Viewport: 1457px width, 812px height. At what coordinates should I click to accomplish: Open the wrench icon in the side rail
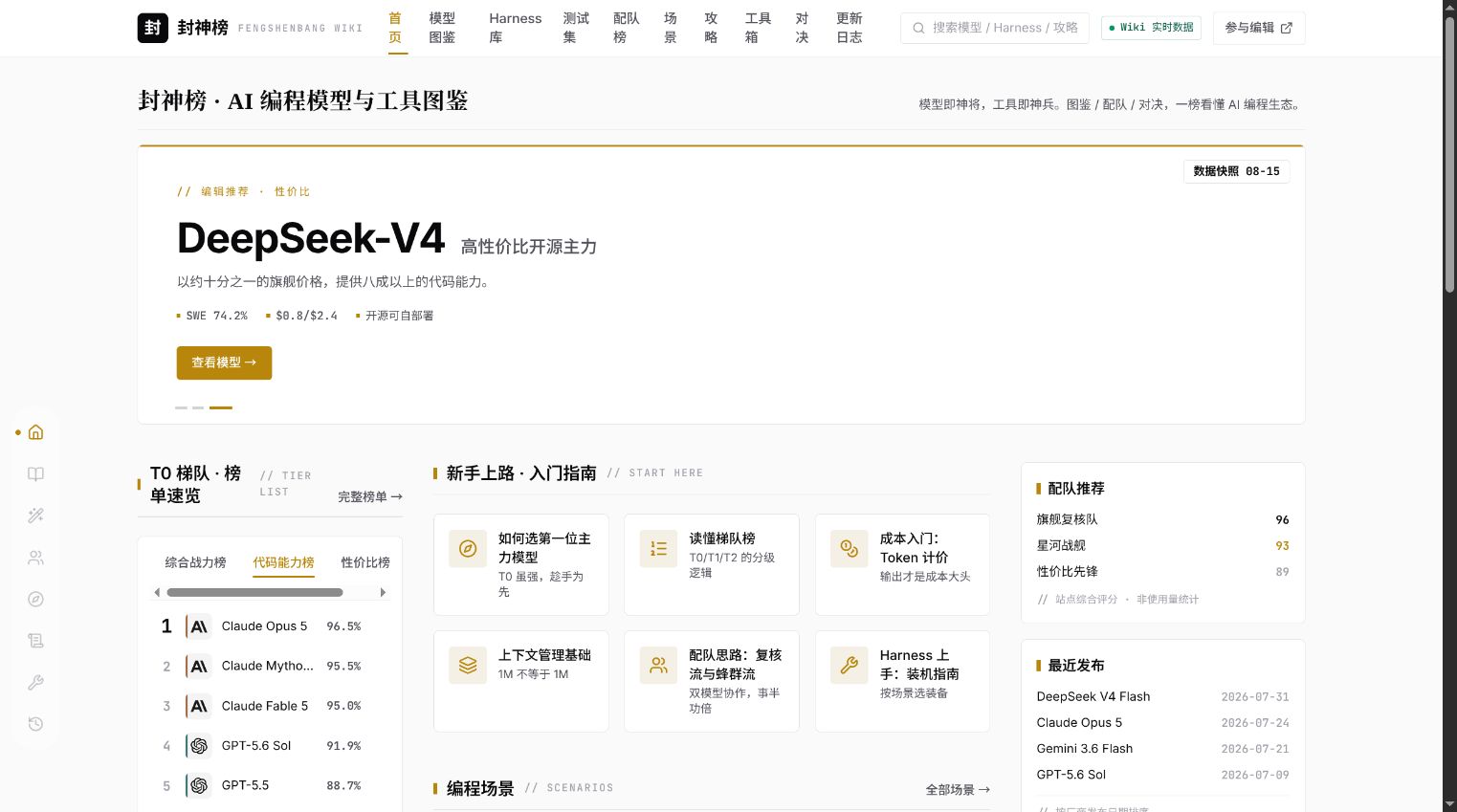[x=35, y=683]
